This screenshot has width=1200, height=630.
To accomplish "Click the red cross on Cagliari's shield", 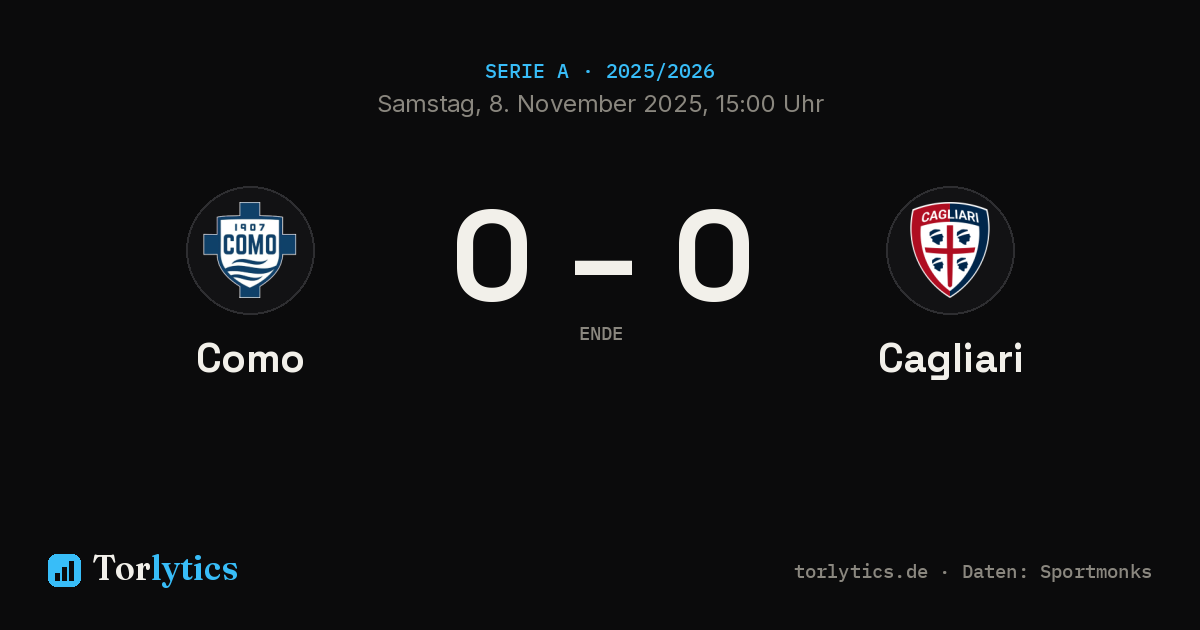I will [950, 252].
